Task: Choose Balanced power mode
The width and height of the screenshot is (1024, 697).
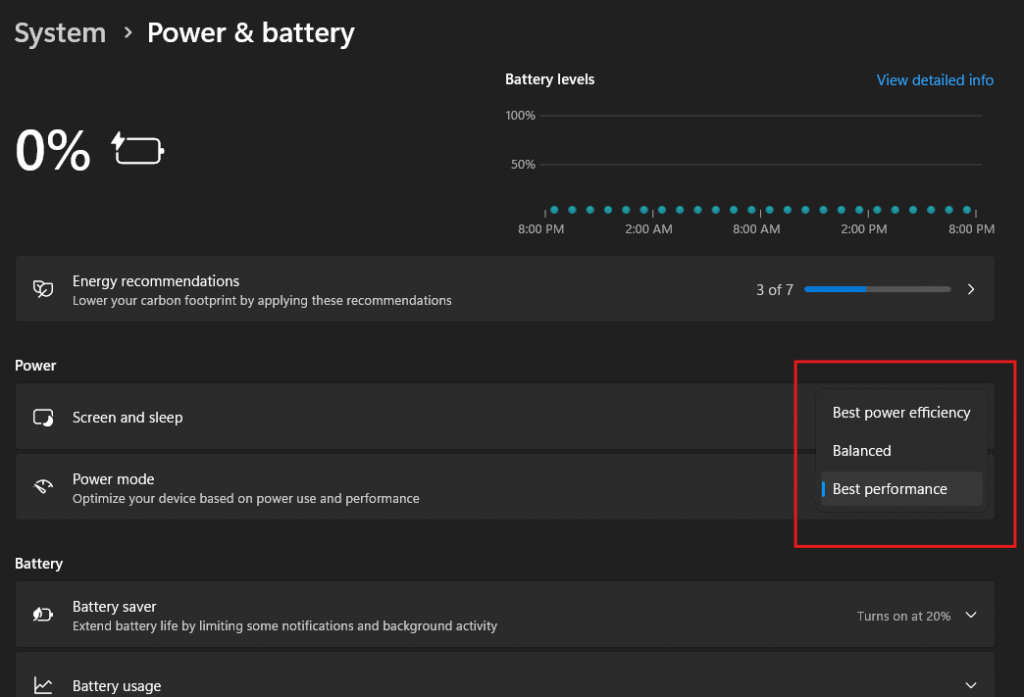Action: [862, 450]
